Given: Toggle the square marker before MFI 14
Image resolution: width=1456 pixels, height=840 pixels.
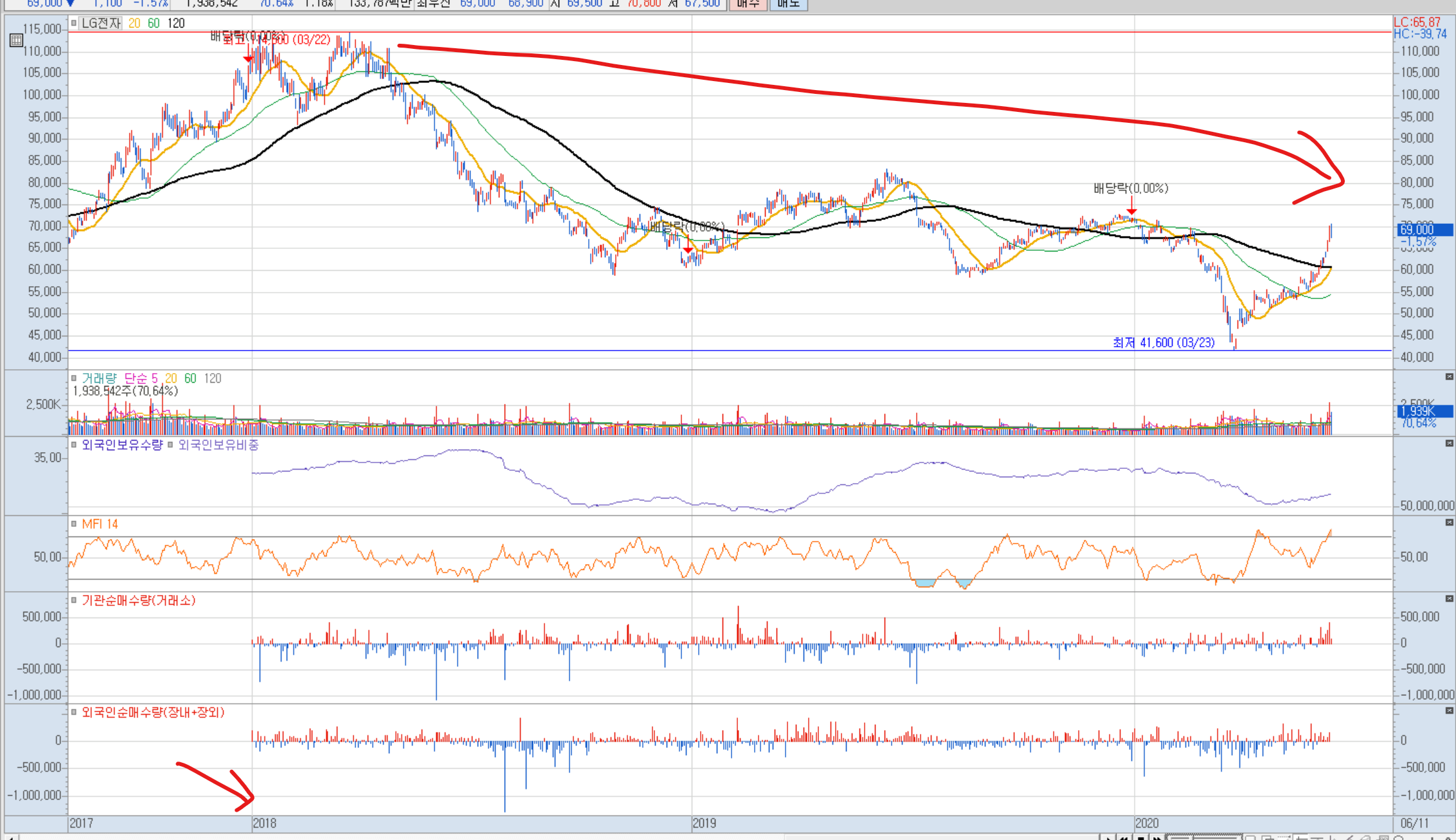Looking at the screenshot, I should click(x=74, y=524).
